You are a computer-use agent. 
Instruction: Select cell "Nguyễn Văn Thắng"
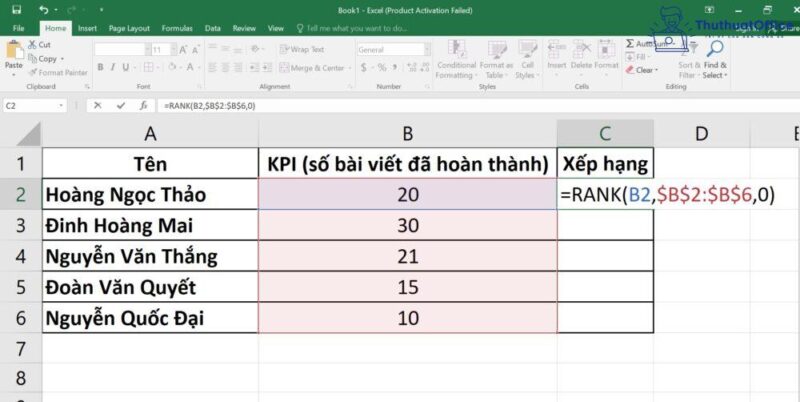[150, 256]
